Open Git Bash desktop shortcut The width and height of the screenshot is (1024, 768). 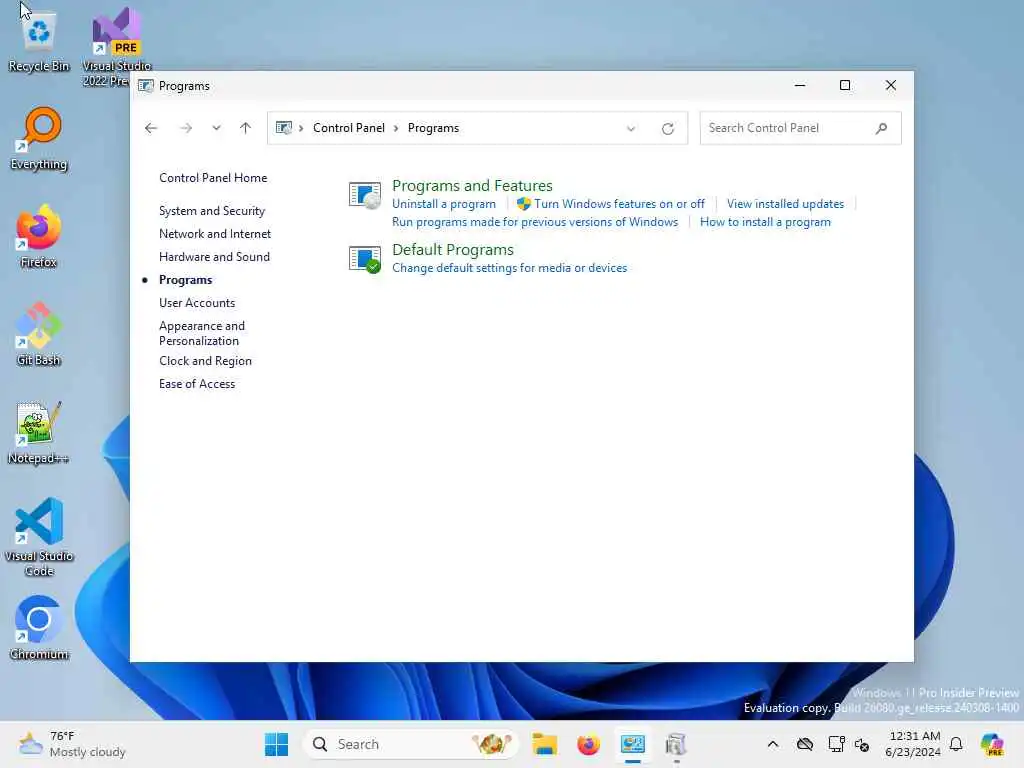tap(39, 334)
